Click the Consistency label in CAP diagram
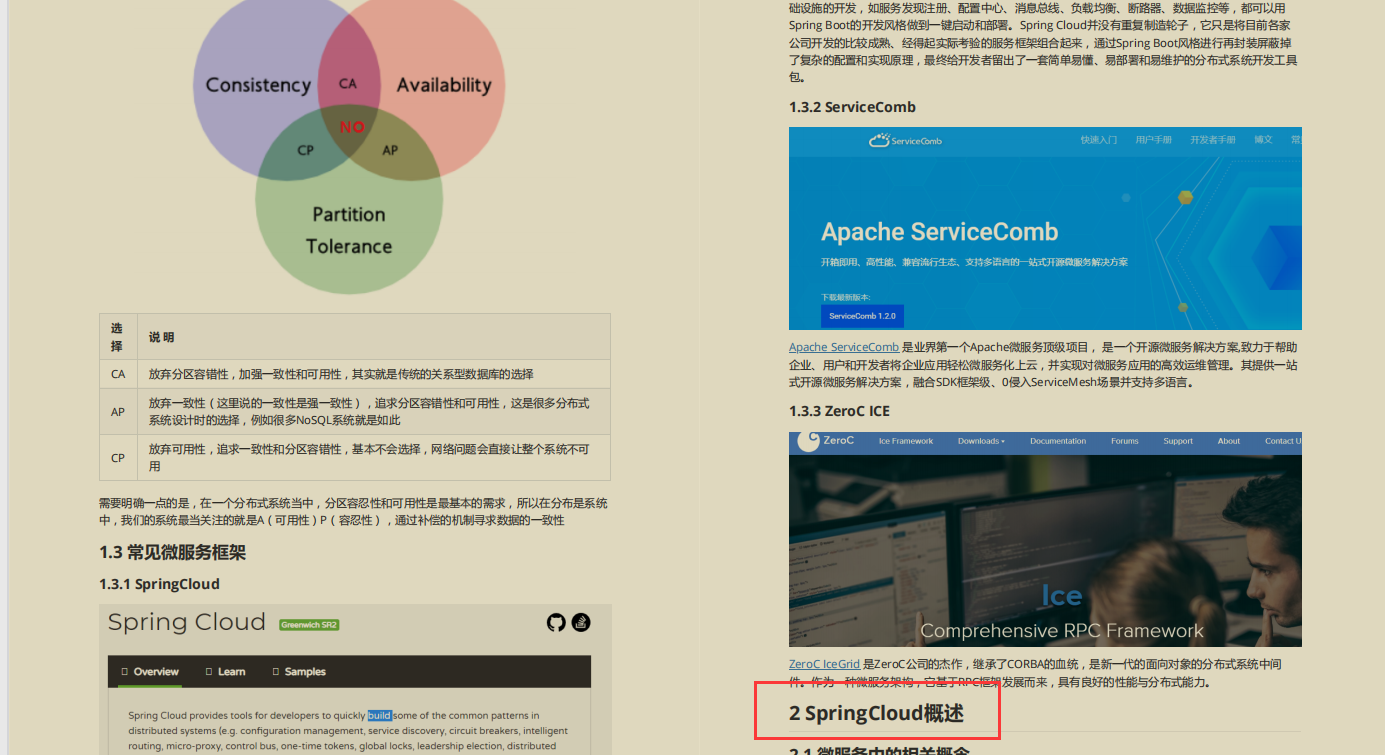 click(258, 85)
